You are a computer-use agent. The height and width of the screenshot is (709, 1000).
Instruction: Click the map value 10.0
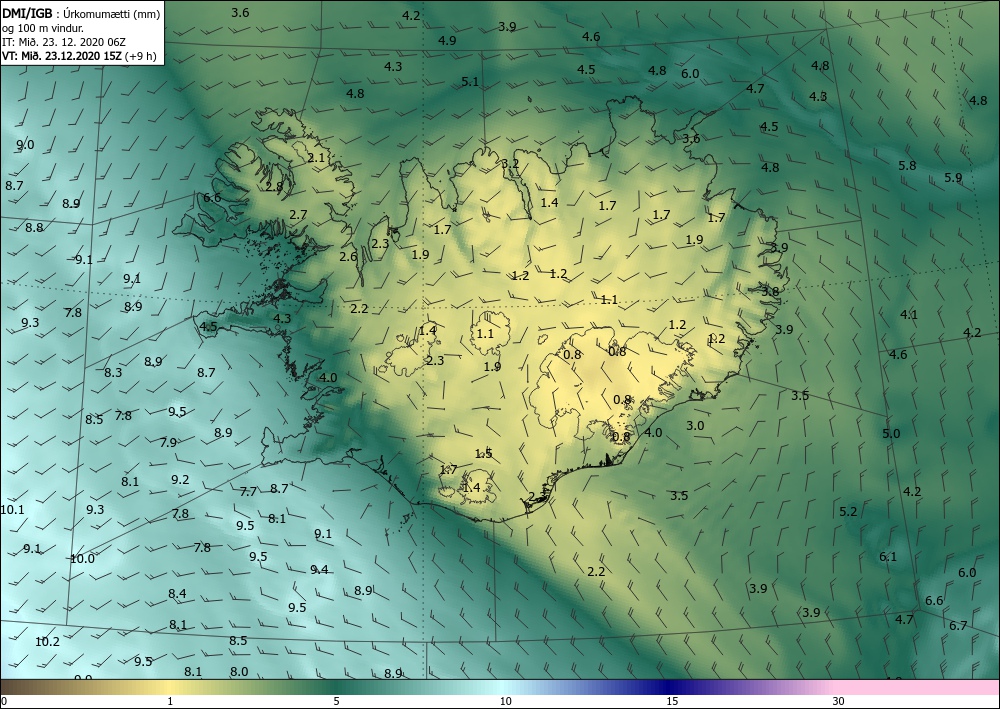82,559
